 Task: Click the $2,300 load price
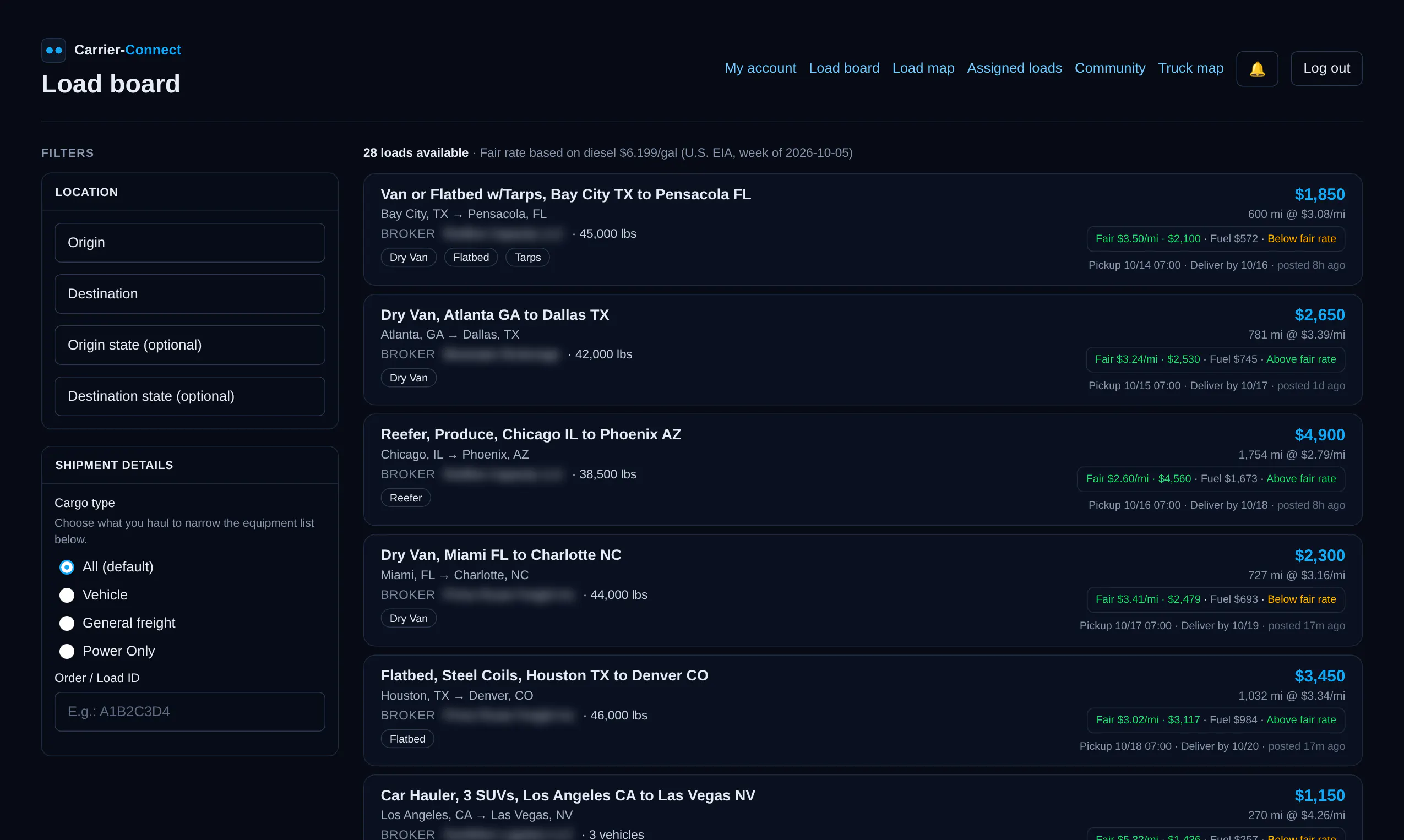tap(1320, 555)
